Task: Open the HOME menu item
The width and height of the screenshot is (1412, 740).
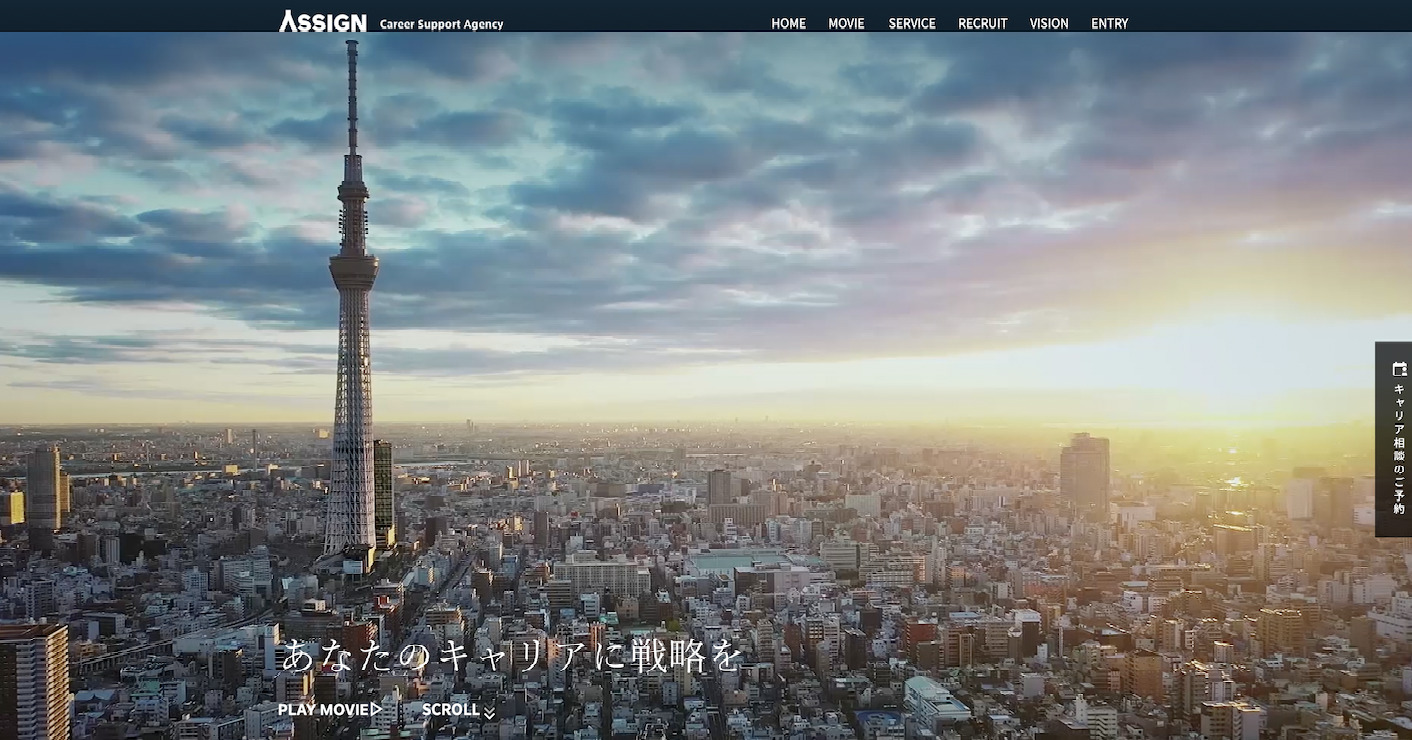Action: 788,24
